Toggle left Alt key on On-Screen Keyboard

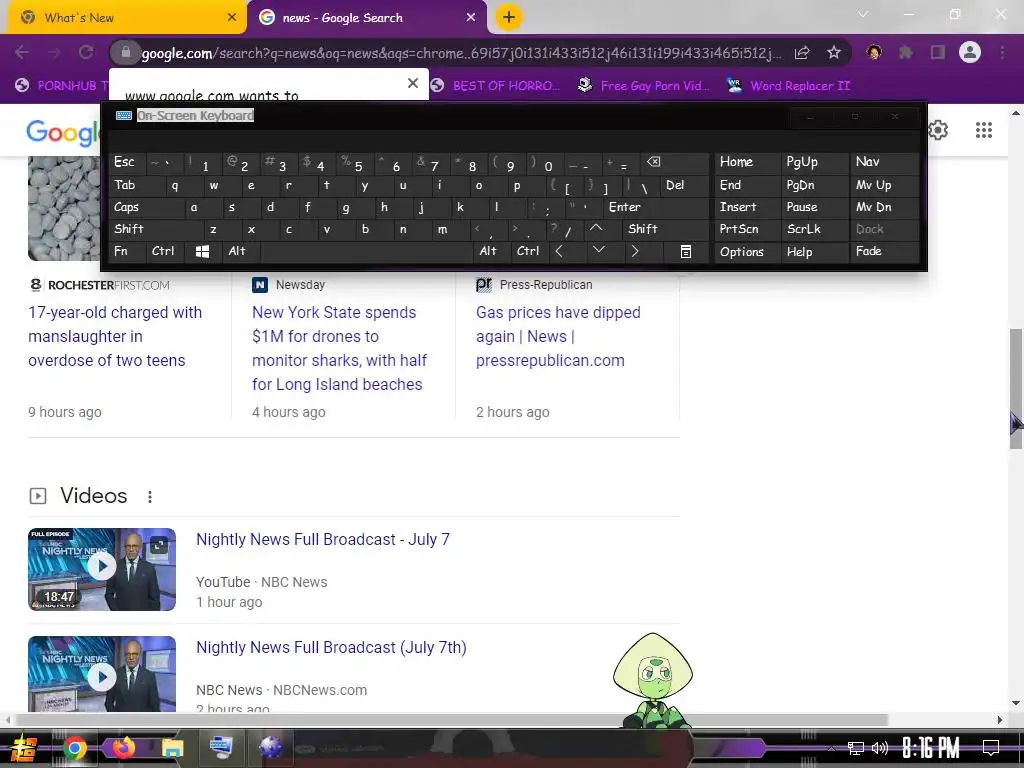point(240,251)
